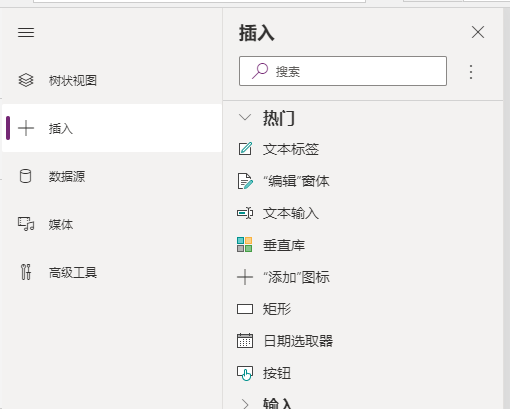This screenshot has width=510, height=409.
Task: Select the 数据源 data source icon
Action: pos(25,176)
